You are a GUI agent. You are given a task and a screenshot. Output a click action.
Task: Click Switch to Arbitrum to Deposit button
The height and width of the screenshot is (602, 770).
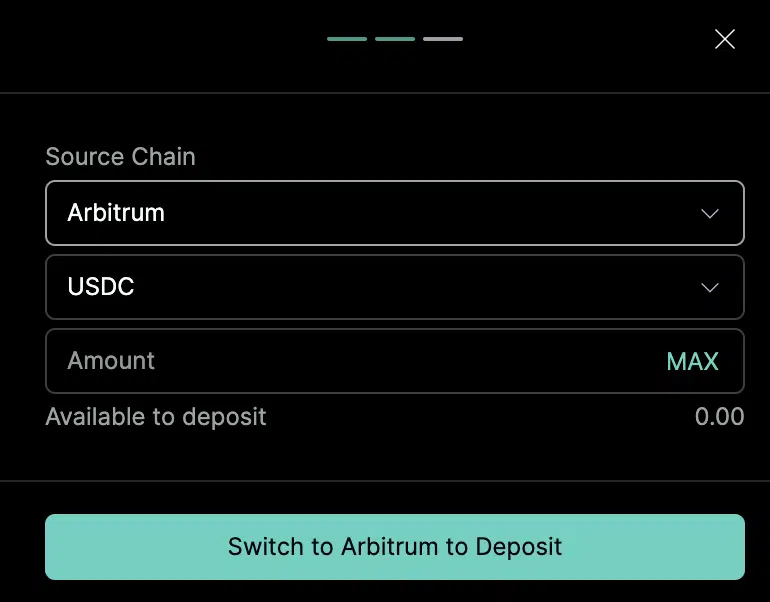click(x=394, y=547)
